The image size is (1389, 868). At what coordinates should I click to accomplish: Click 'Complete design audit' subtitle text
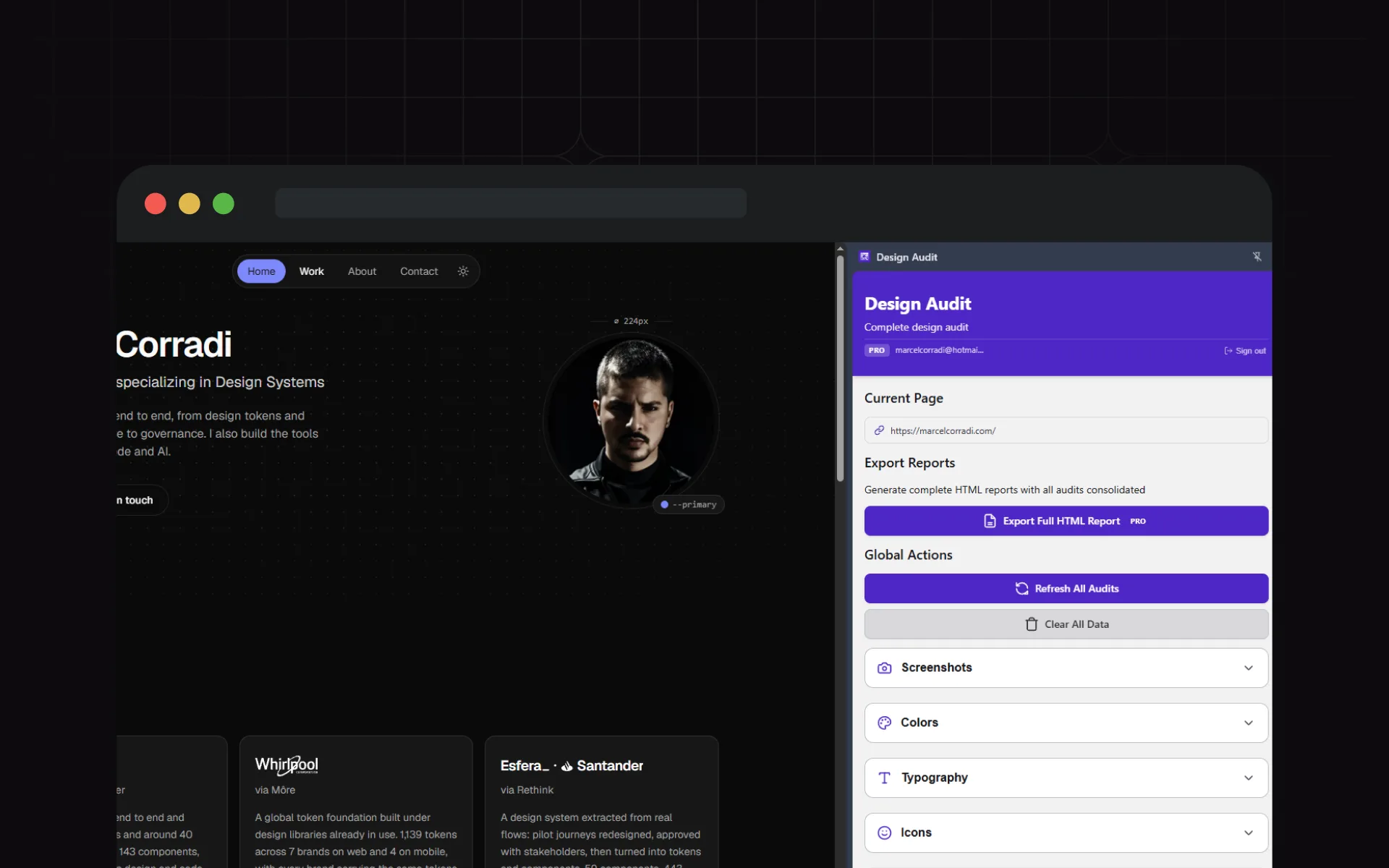pyautogui.click(x=916, y=327)
